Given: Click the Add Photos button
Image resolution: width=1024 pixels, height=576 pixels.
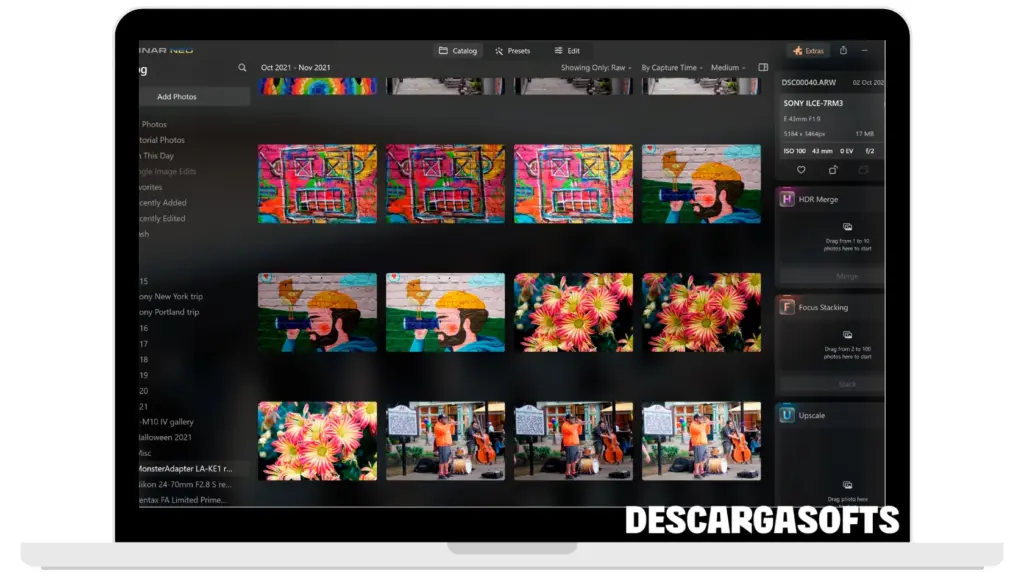Looking at the screenshot, I should pyautogui.click(x=177, y=97).
